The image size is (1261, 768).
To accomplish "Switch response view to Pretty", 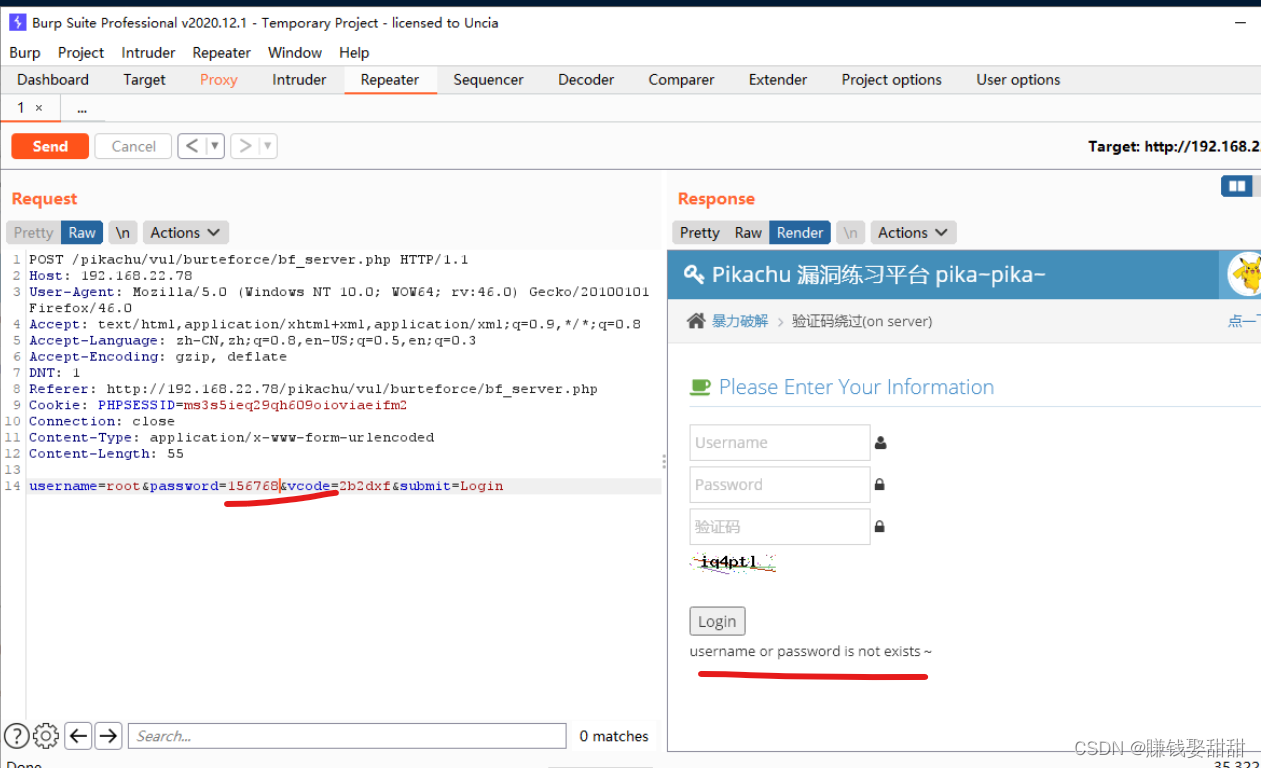I will [x=699, y=232].
